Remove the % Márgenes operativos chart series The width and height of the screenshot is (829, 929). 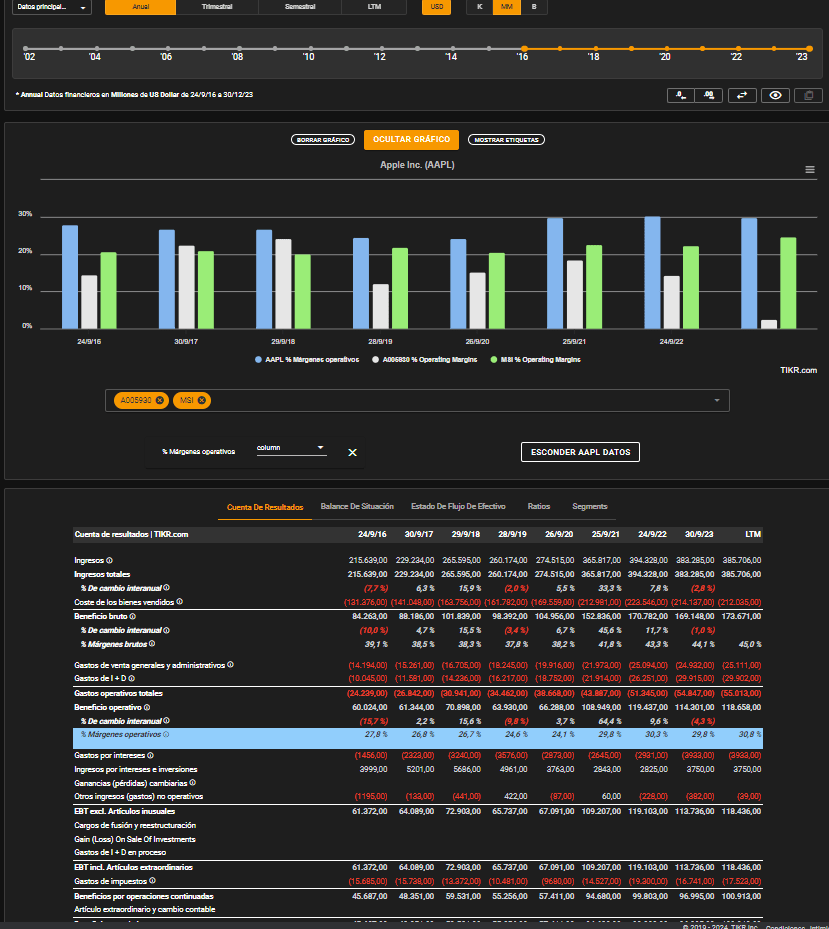(x=353, y=453)
